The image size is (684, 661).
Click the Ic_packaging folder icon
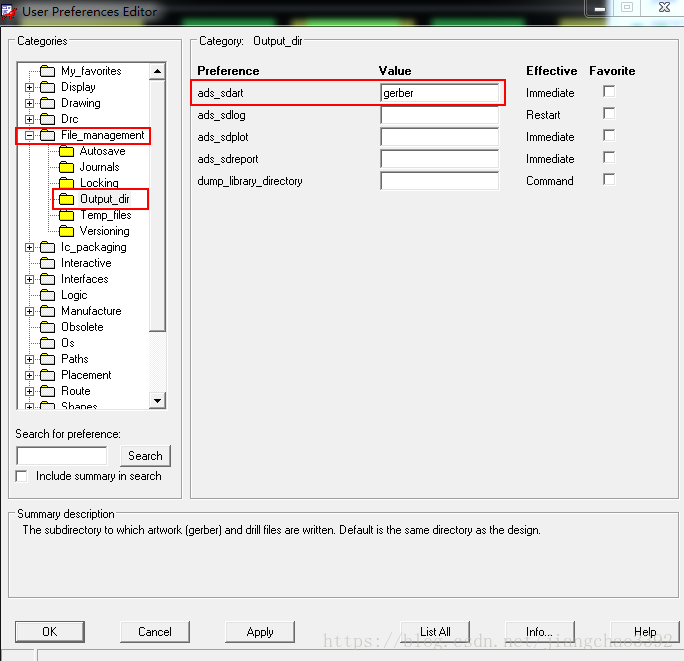48,247
